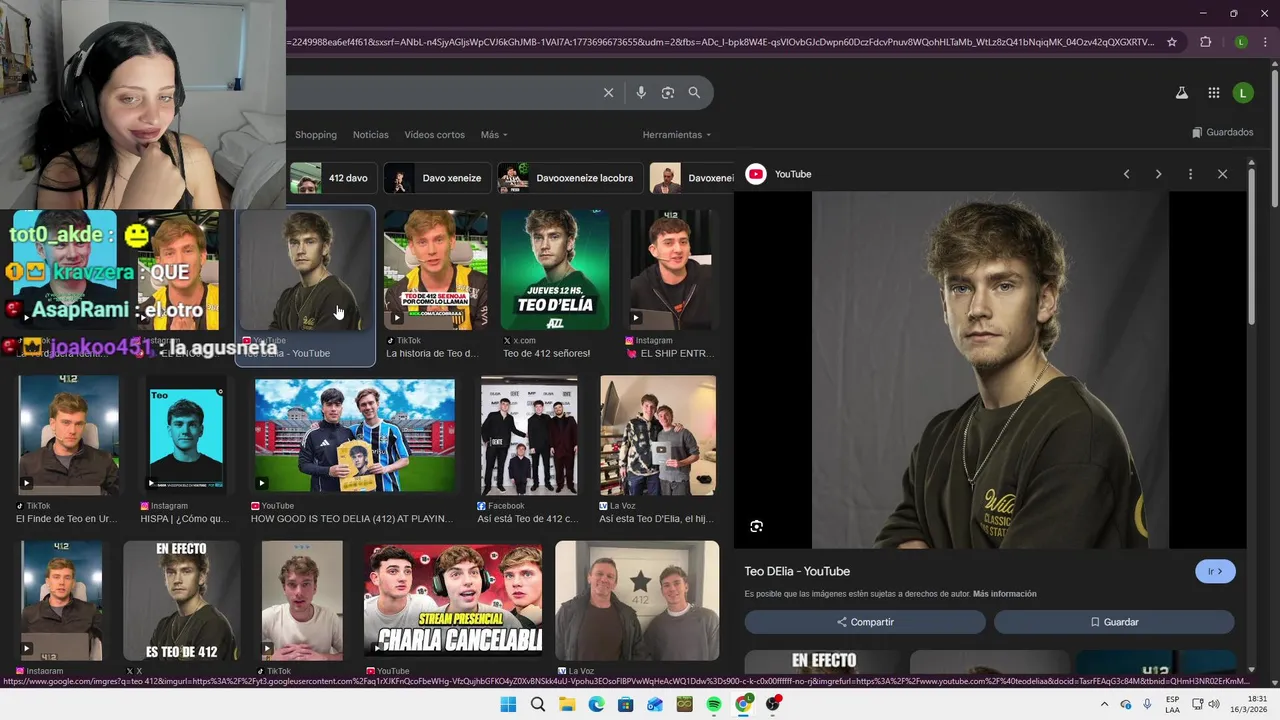Screen dimensions: 1280x720
Task: Open the large preview photo
Action: click(x=990, y=370)
